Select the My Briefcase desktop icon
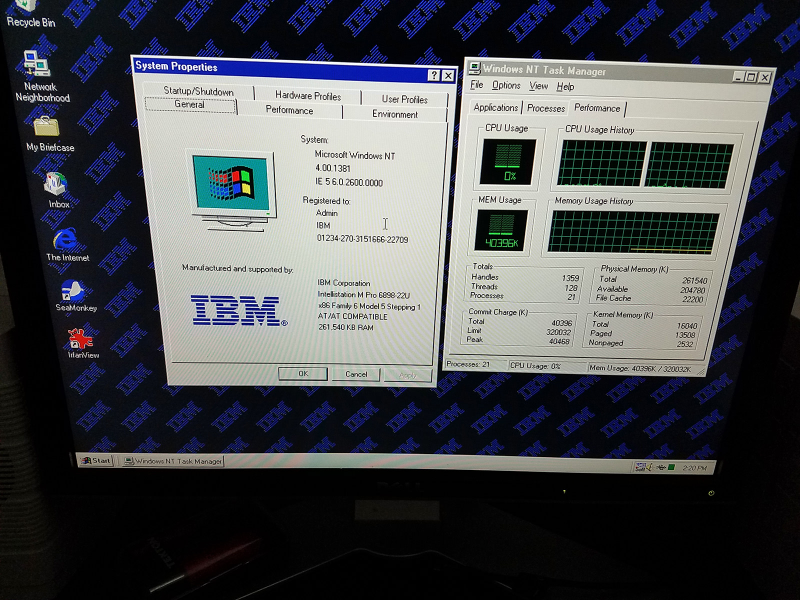The image size is (800, 600). (x=48, y=135)
